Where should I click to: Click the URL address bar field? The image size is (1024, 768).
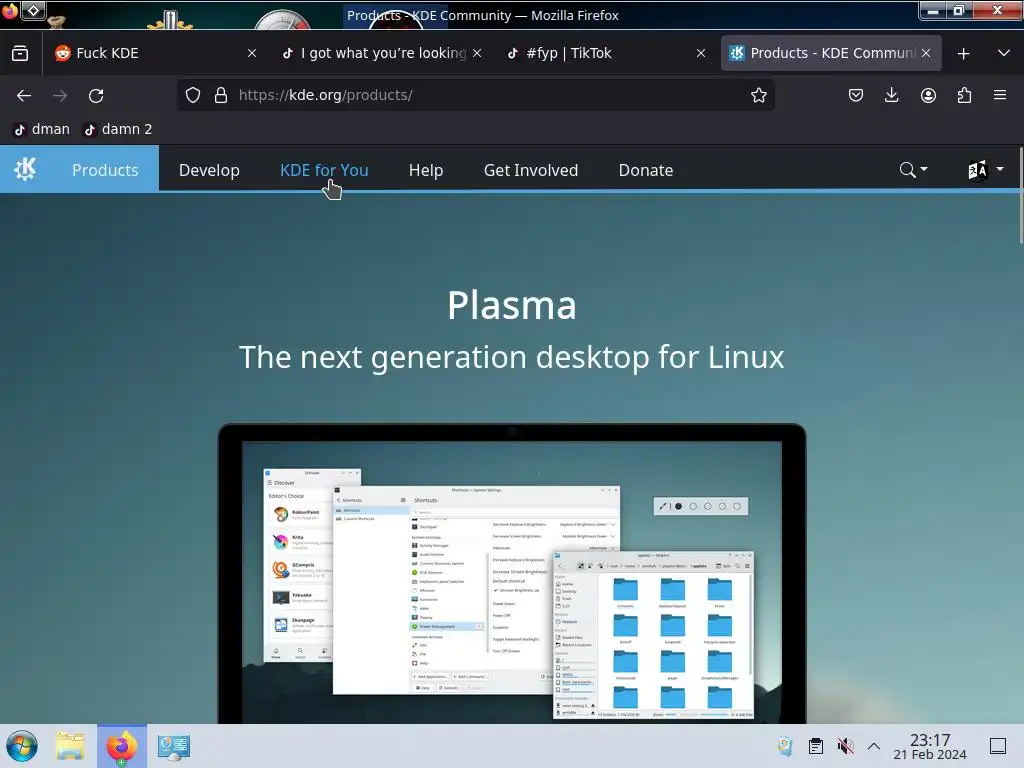pos(475,95)
